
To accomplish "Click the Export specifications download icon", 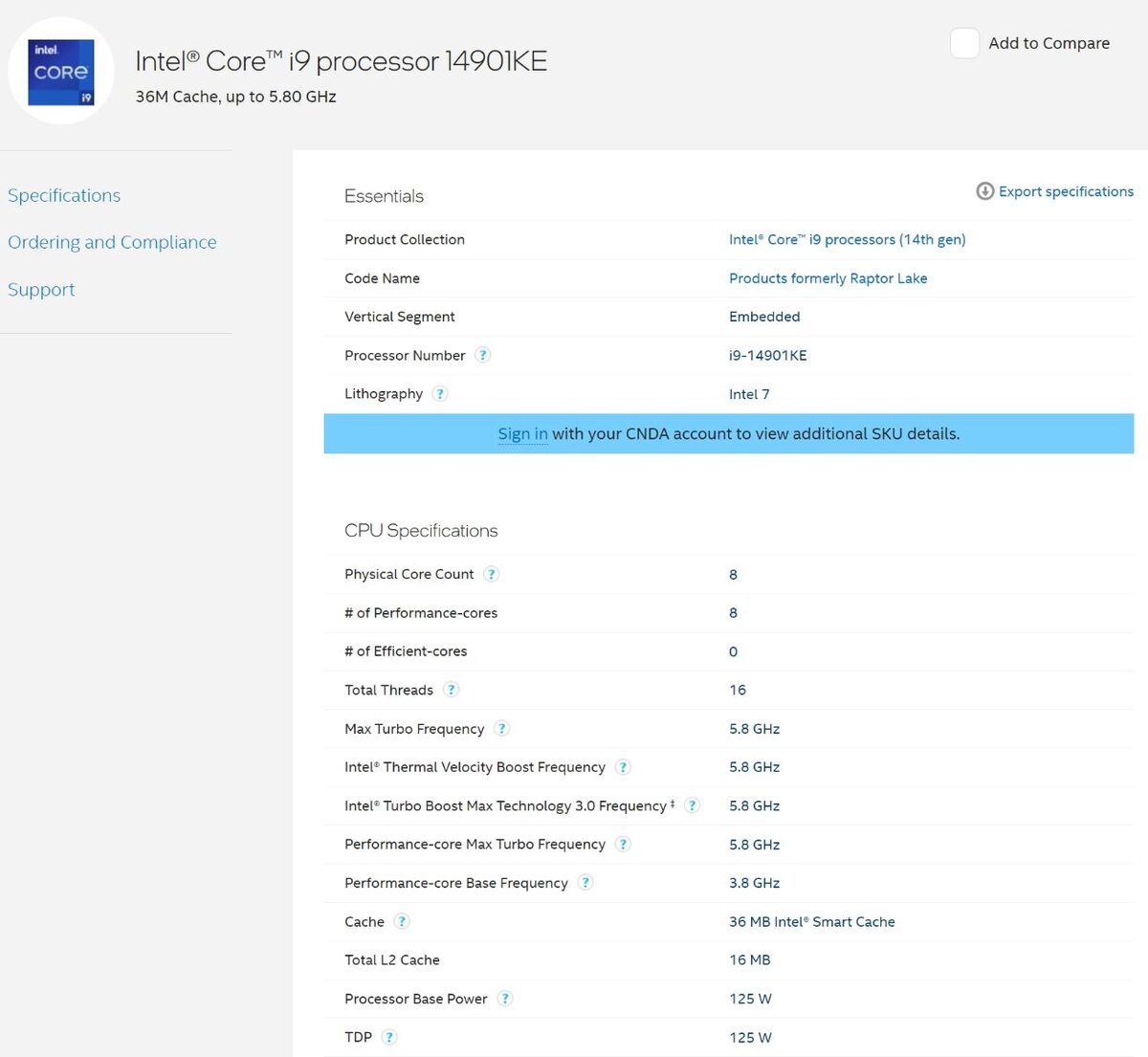I will click(x=984, y=191).
